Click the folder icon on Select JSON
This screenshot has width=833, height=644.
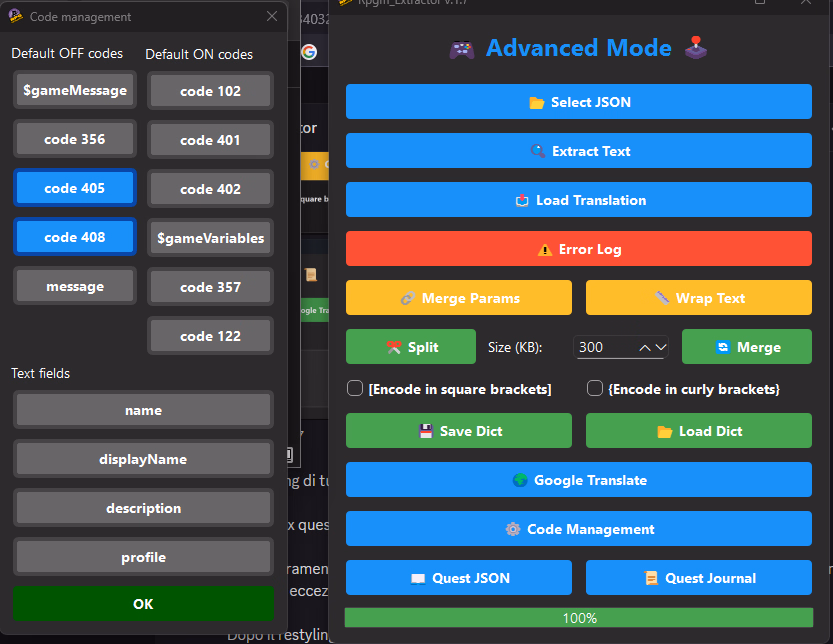pos(535,102)
